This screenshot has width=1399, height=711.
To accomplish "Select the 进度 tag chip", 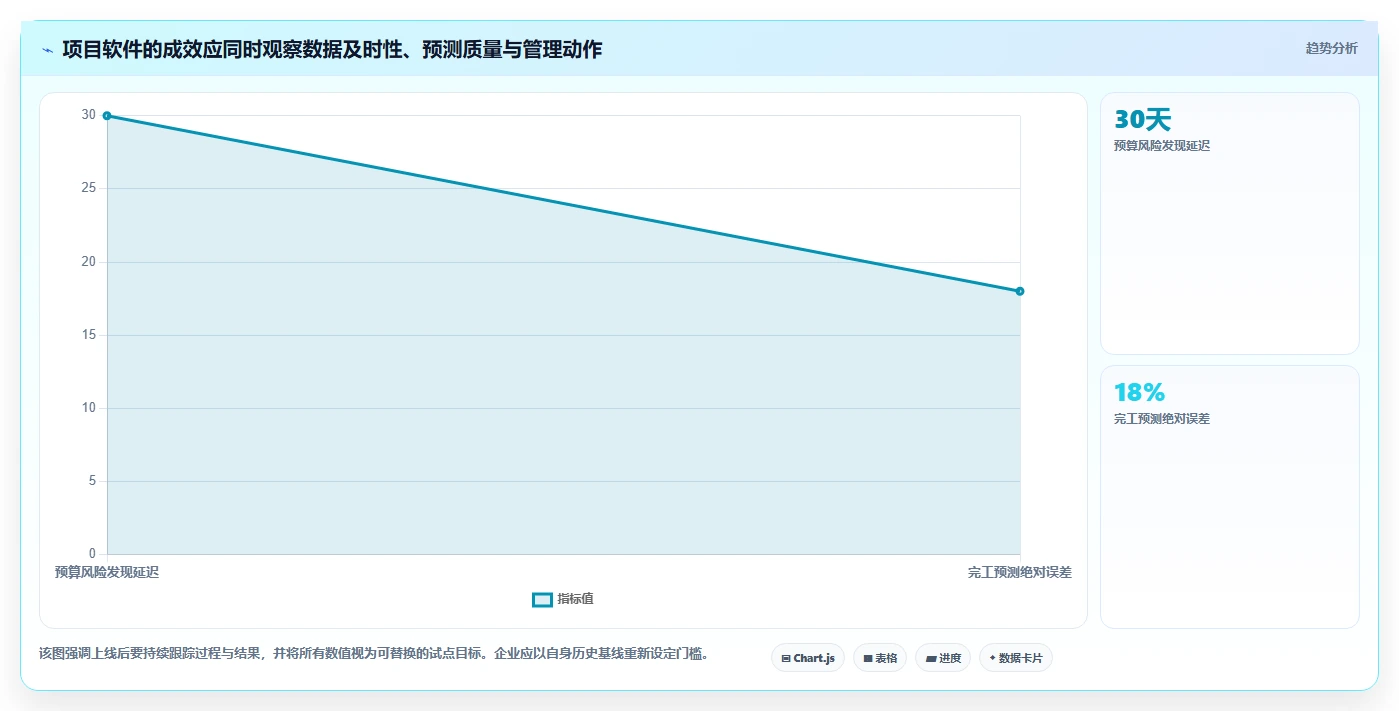I will (943, 658).
